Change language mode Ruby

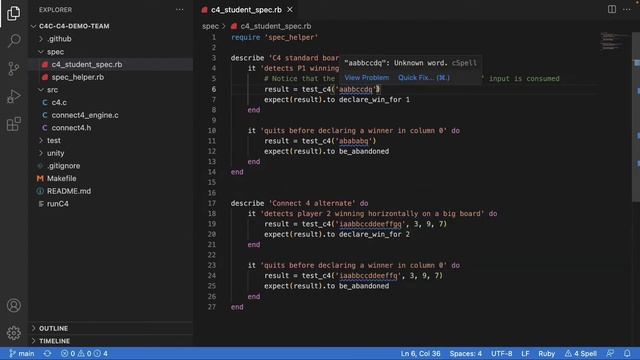click(547, 353)
